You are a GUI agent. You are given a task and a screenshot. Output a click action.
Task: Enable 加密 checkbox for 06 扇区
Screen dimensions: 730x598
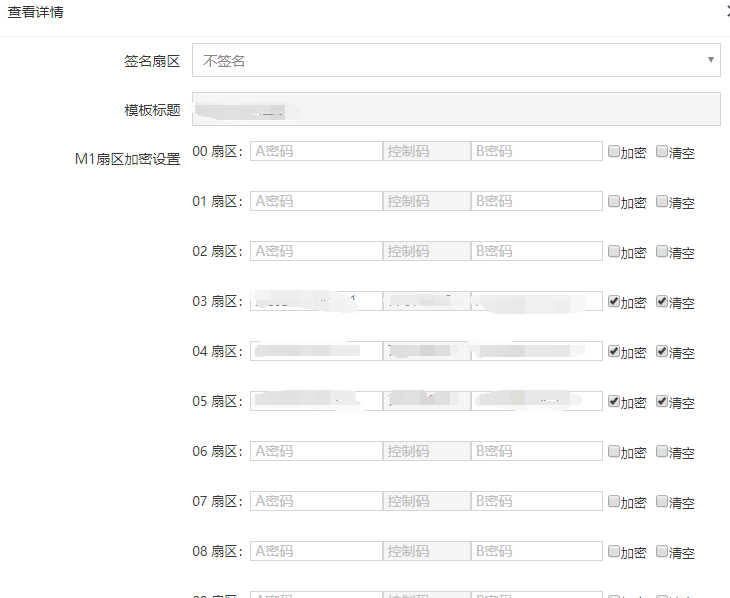(x=613, y=452)
